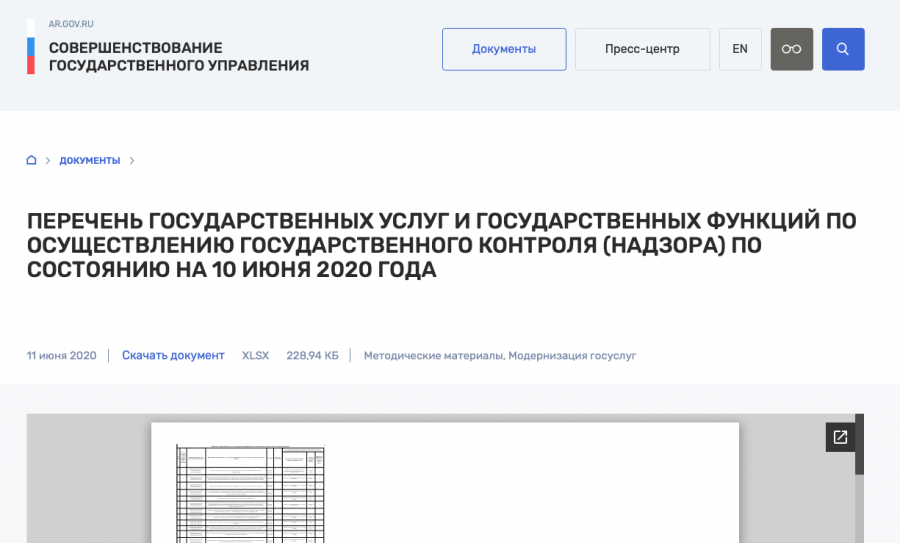
Task: Toggle the glasses accessibility mode button
Action: 791,49
